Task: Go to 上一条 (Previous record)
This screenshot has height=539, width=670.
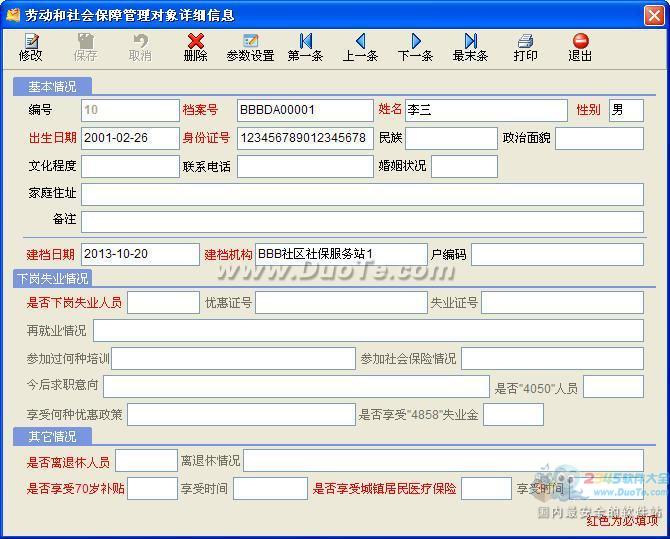Action: tap(360, 47)
